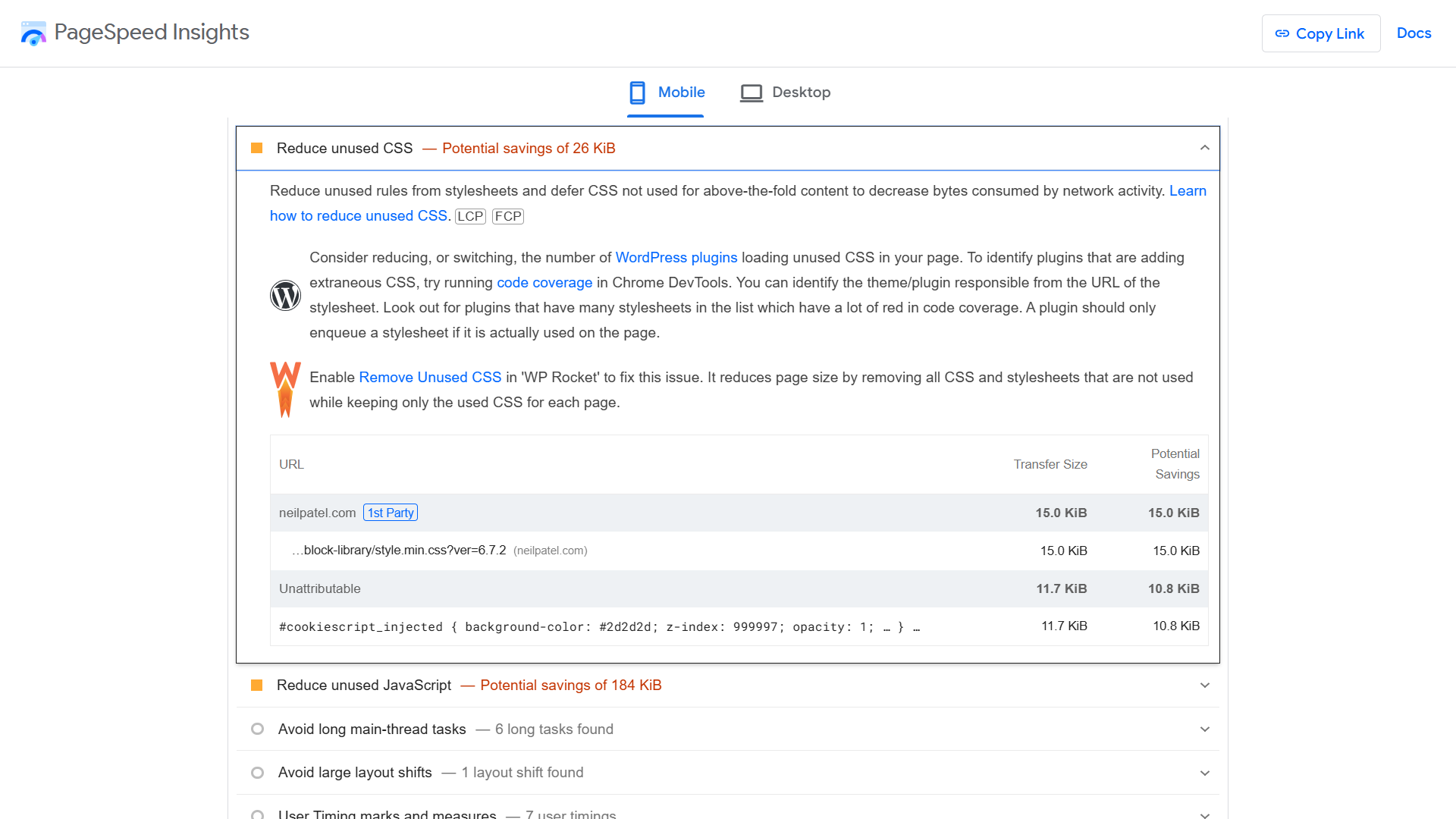The height and width of the screenshot is (819, 1456).
Task: Click 'Potential savings of 184 KiB' text
Action: pos(571,686)
